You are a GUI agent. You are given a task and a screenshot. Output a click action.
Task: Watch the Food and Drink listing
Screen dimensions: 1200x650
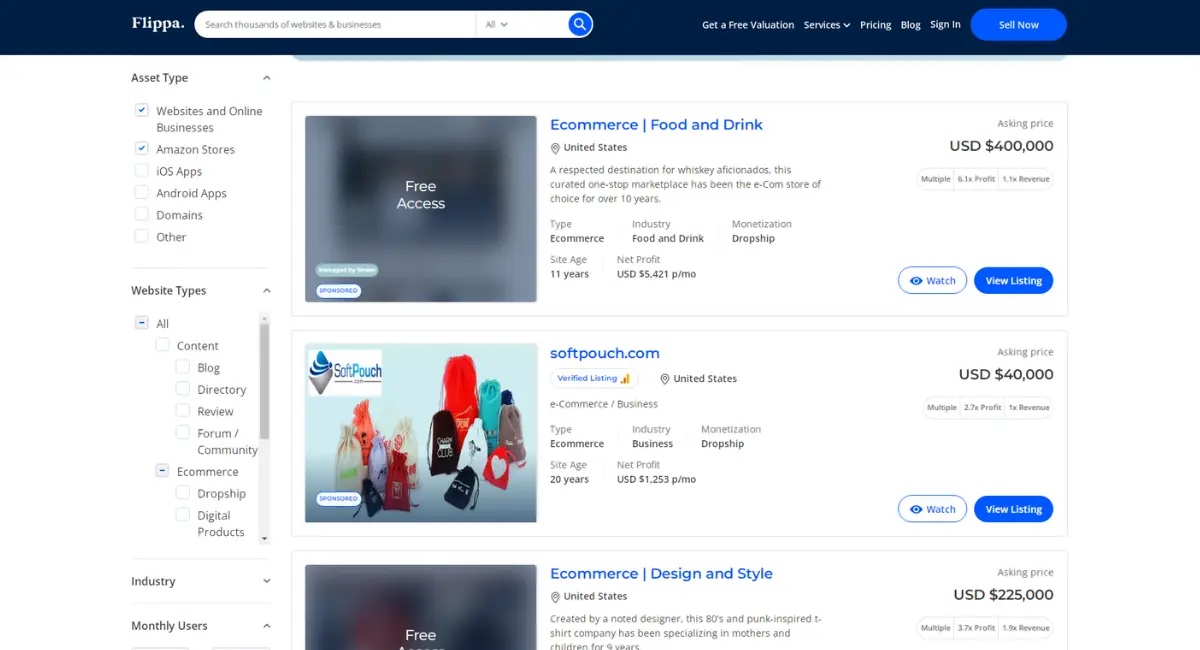[932, 281]
